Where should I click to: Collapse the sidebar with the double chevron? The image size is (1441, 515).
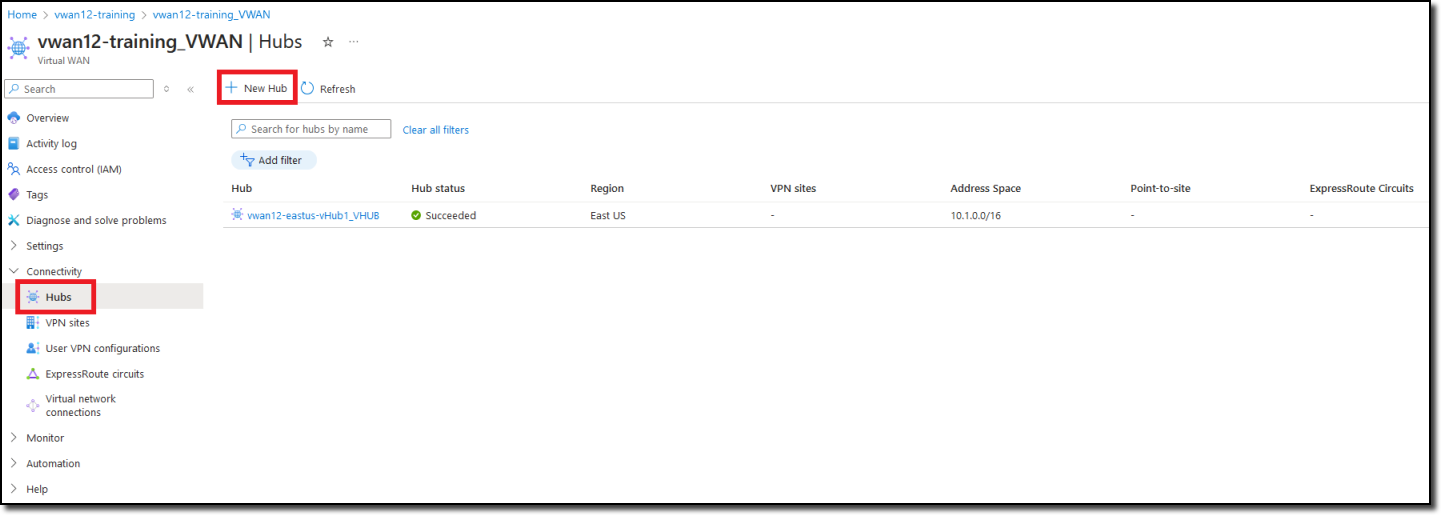click(x=190, y=89)
